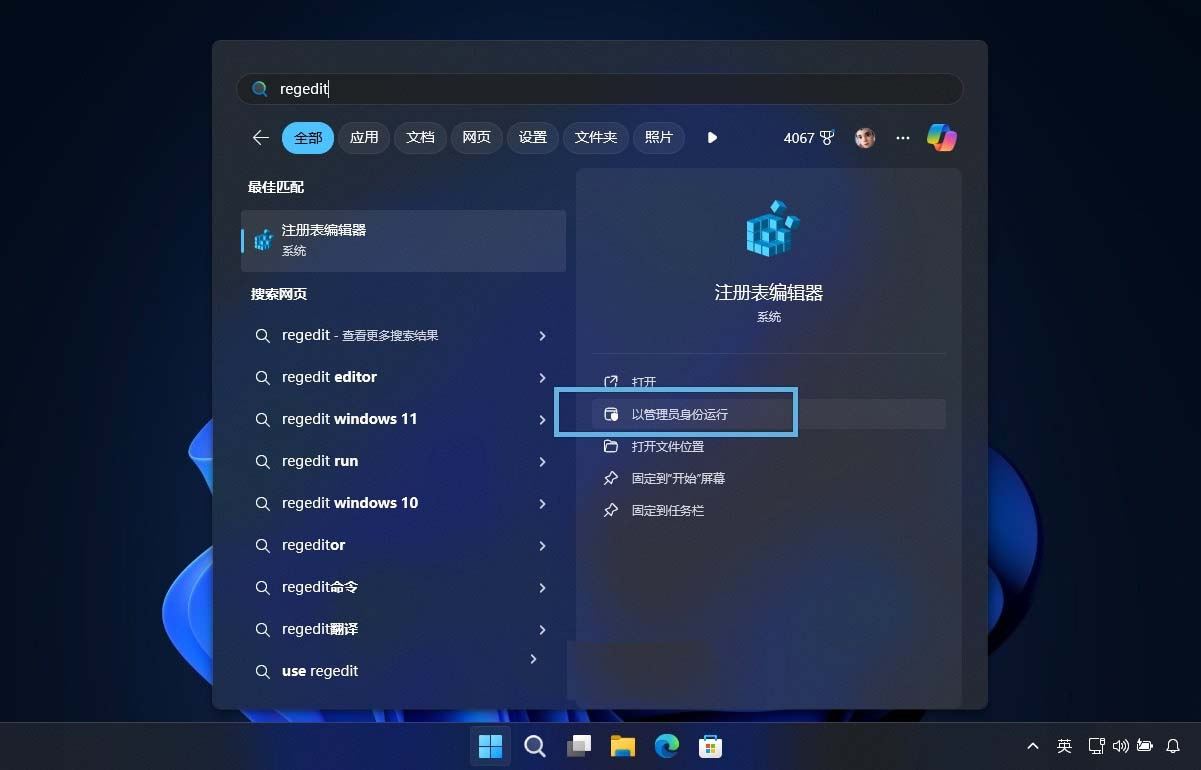
Task: Click 固定到任务栏 text
Action: tap(668, 510)
